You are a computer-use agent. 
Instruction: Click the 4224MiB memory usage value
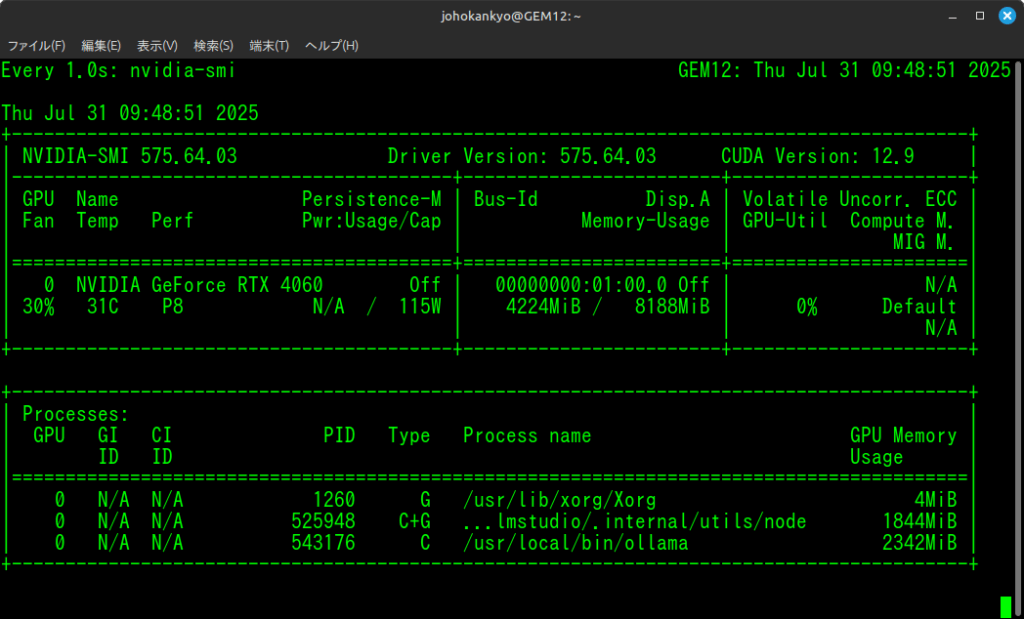[544, 306]
